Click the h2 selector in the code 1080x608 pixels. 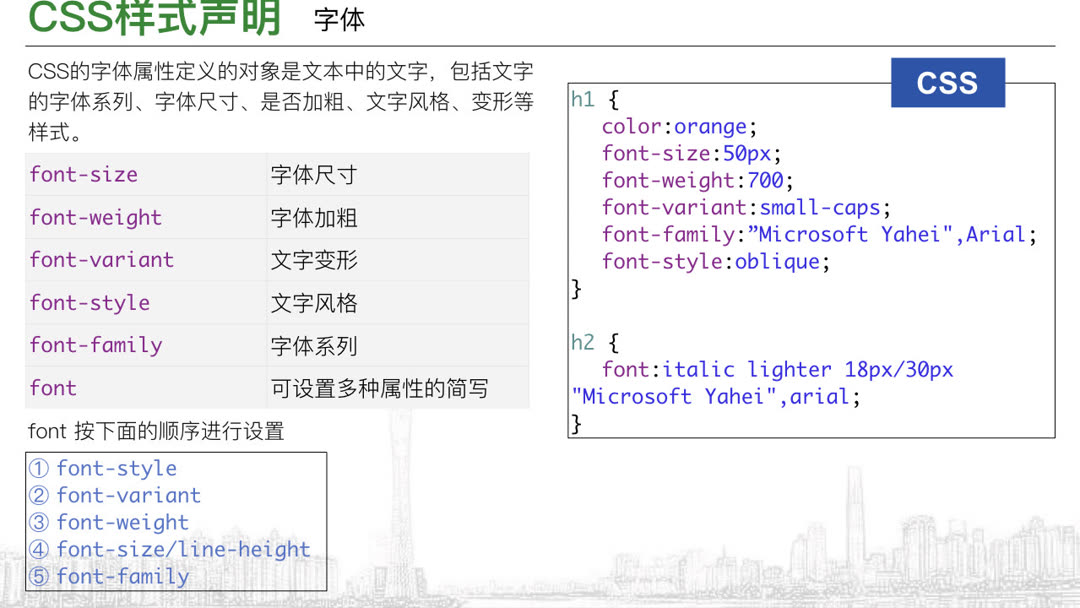[x=583, y=343]
